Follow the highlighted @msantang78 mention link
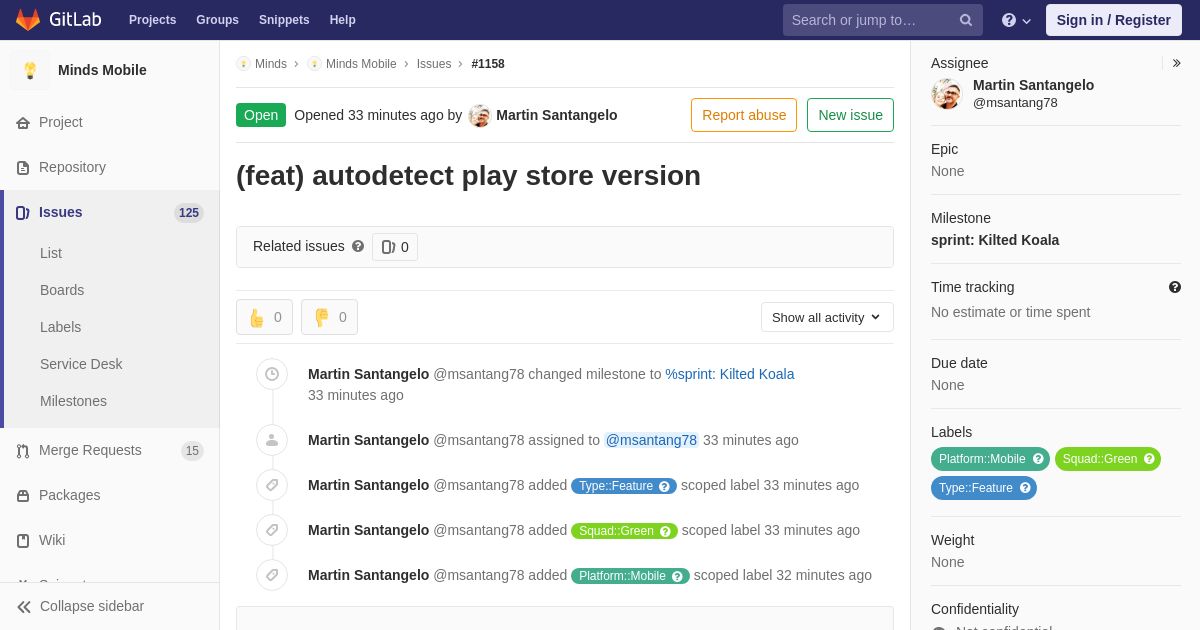 [x=652, y=440]
